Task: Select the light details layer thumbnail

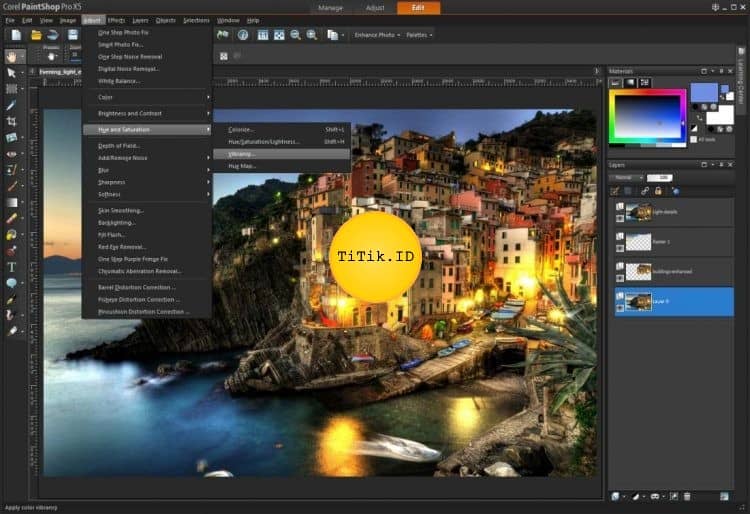Action: (x=638, y=212)
